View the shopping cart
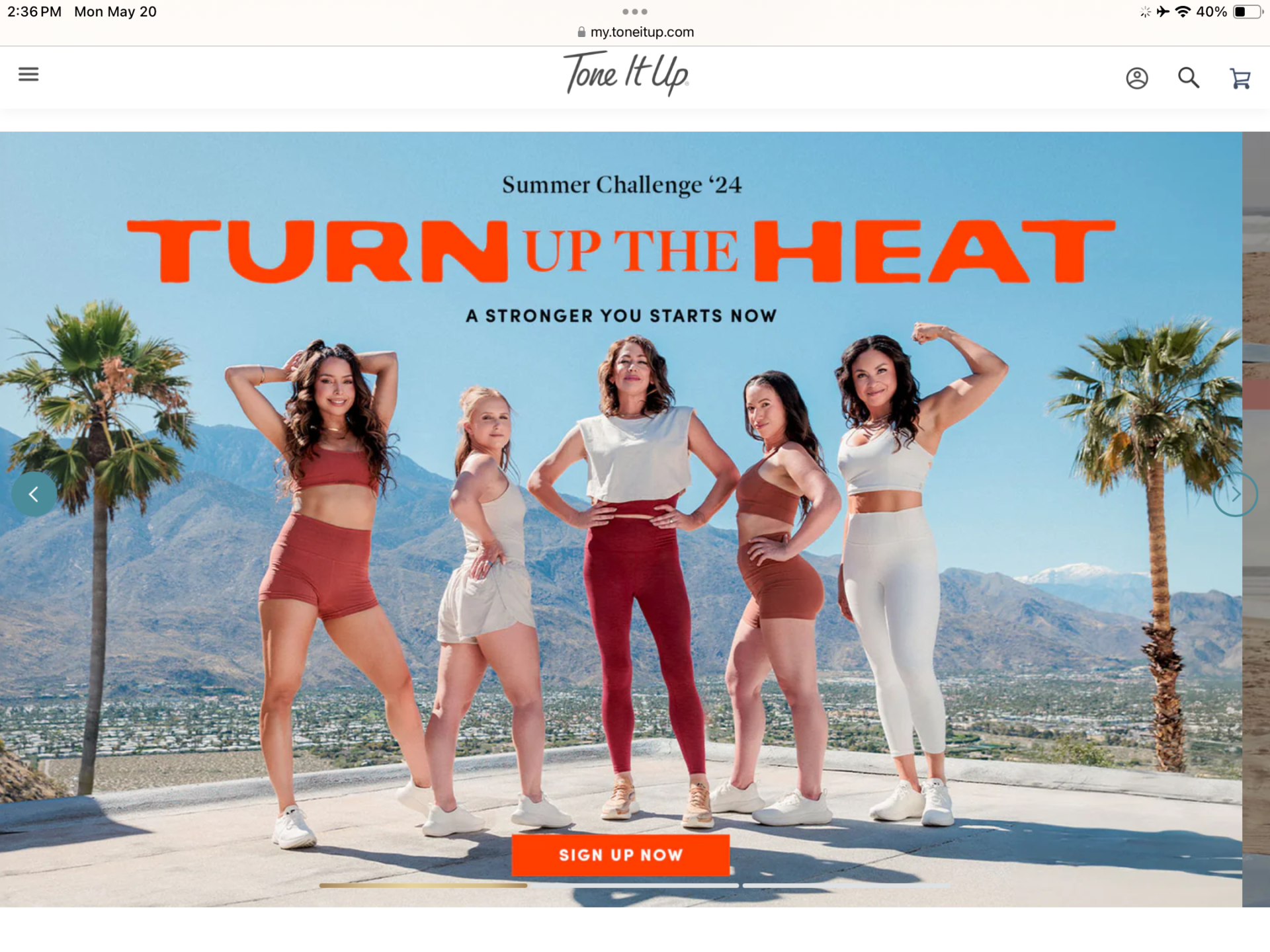The height and width of the screenshot is (952, 1270). pyautogui.click(x=1240, y=79)
